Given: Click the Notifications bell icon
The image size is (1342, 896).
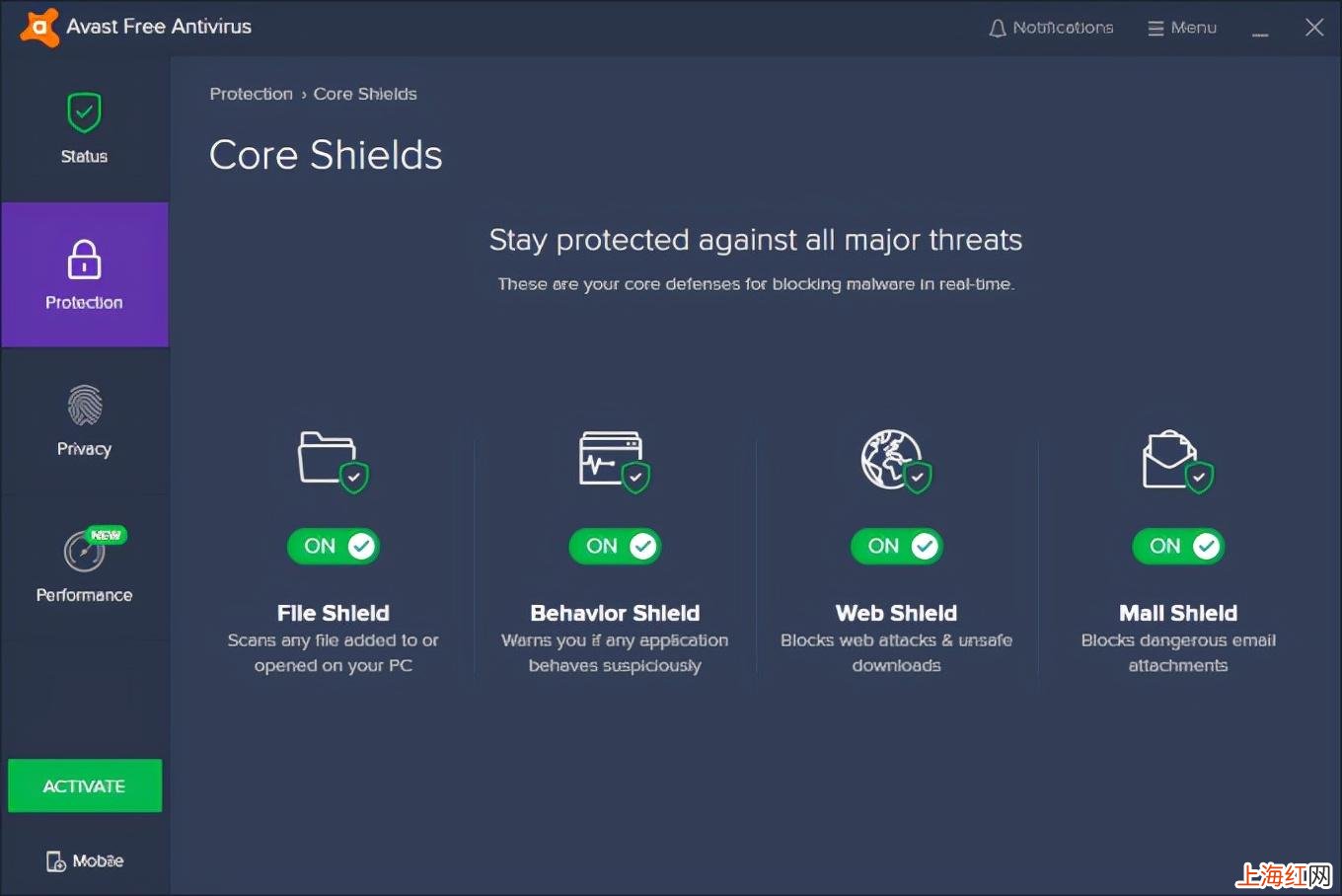Looking at the screenshot, I should coord(998,29).
